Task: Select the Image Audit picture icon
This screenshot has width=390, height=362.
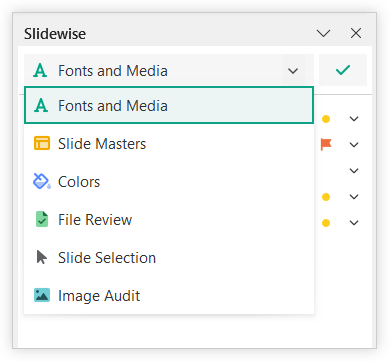Action: click(x=42, y=295)
